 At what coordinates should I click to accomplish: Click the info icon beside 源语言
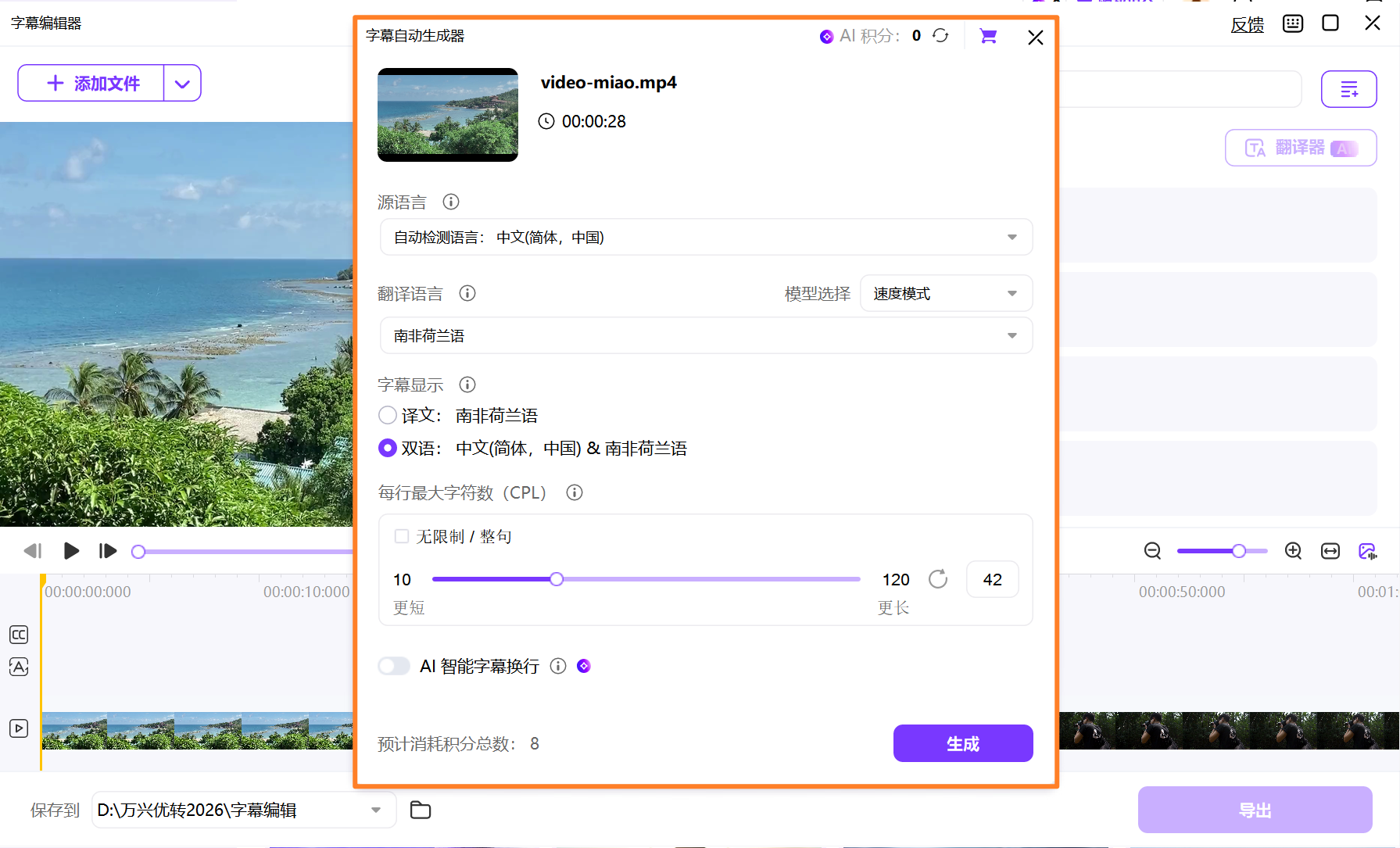tap(451, 202)
